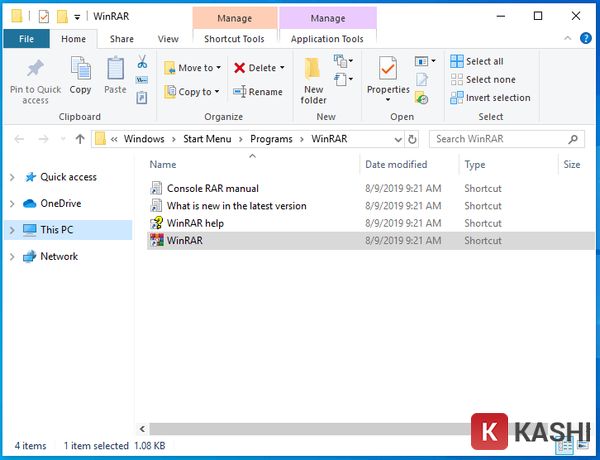Sort by the Name column header
This screenshot has height=460, width=600.
coord(253,165)
